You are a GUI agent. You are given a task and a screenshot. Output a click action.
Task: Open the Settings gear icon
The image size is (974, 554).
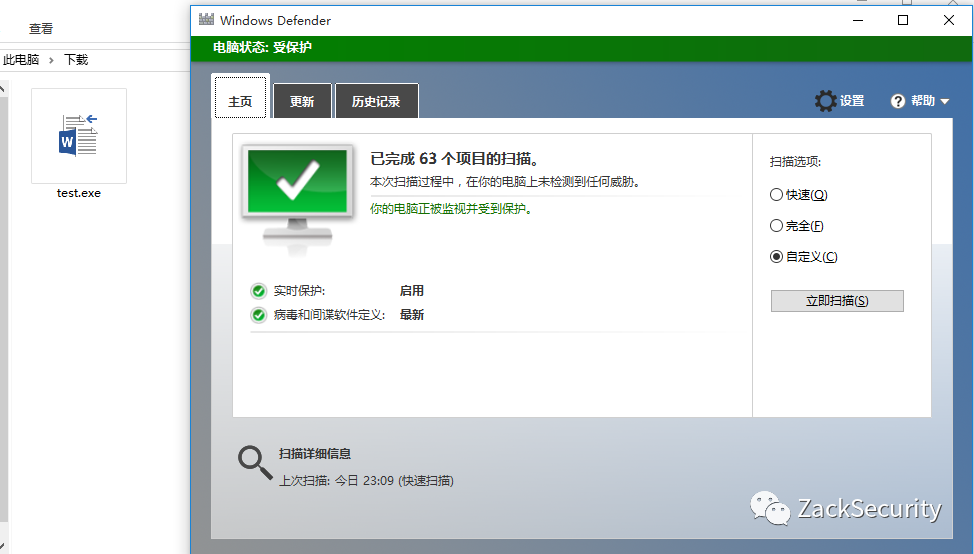tap(826, 101)
